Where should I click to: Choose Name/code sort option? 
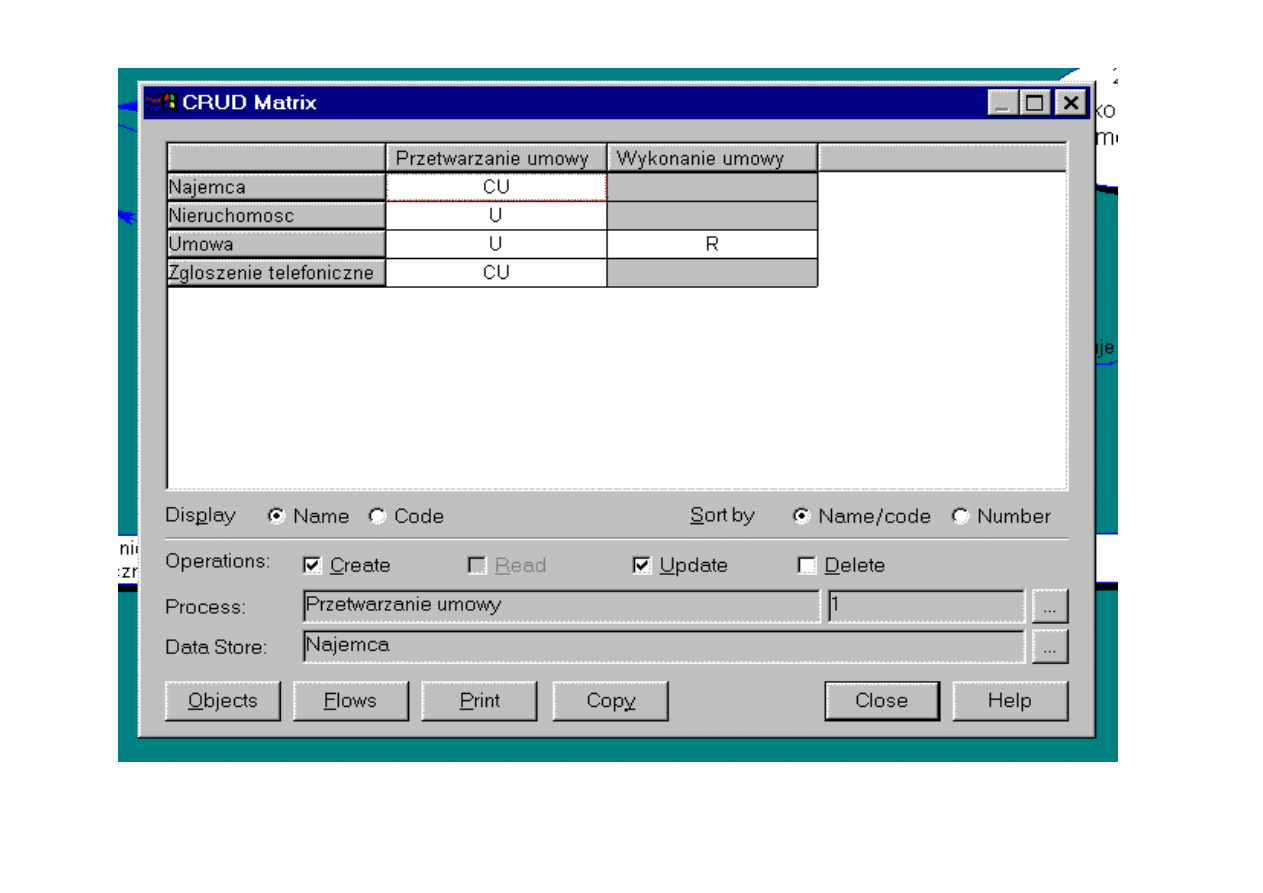[x=802, y=517]
